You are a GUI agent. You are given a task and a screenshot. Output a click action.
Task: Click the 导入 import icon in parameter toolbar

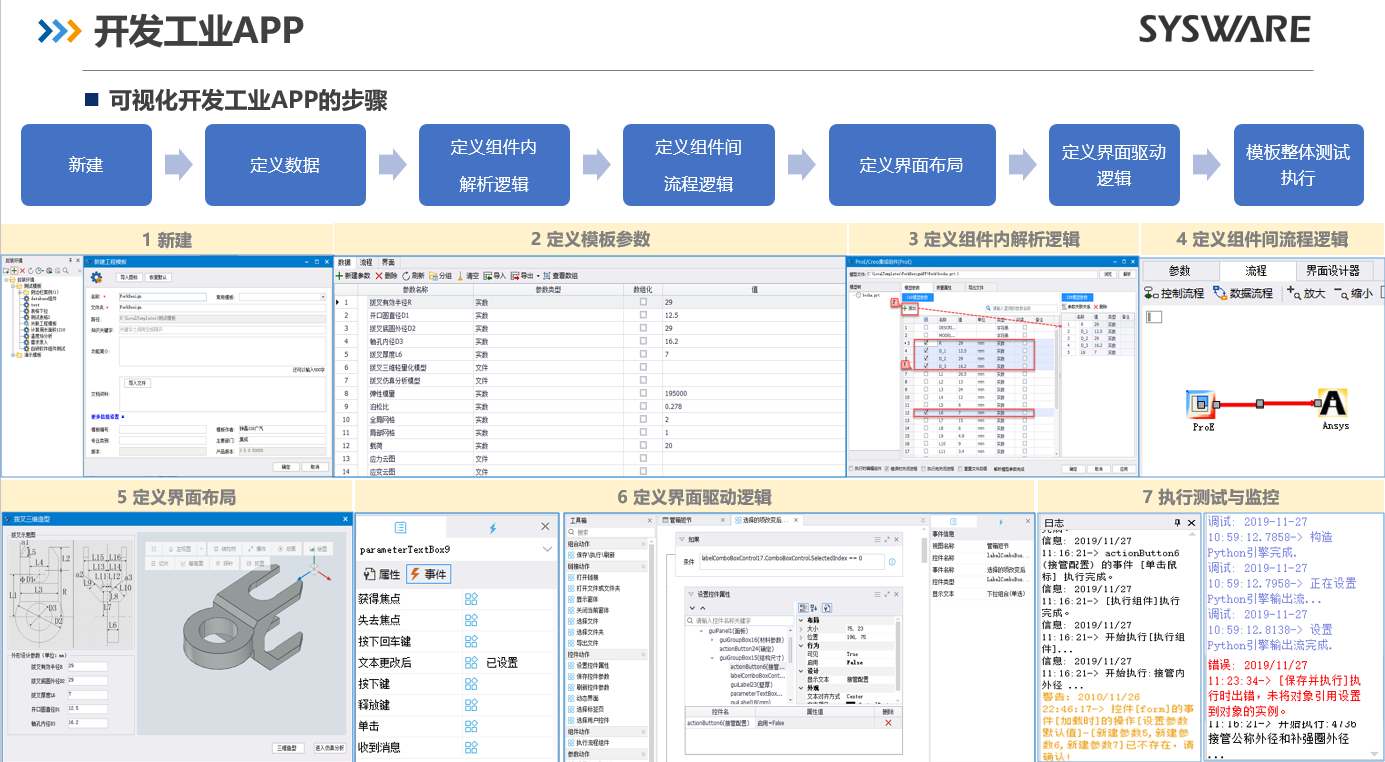pos(488,275)
